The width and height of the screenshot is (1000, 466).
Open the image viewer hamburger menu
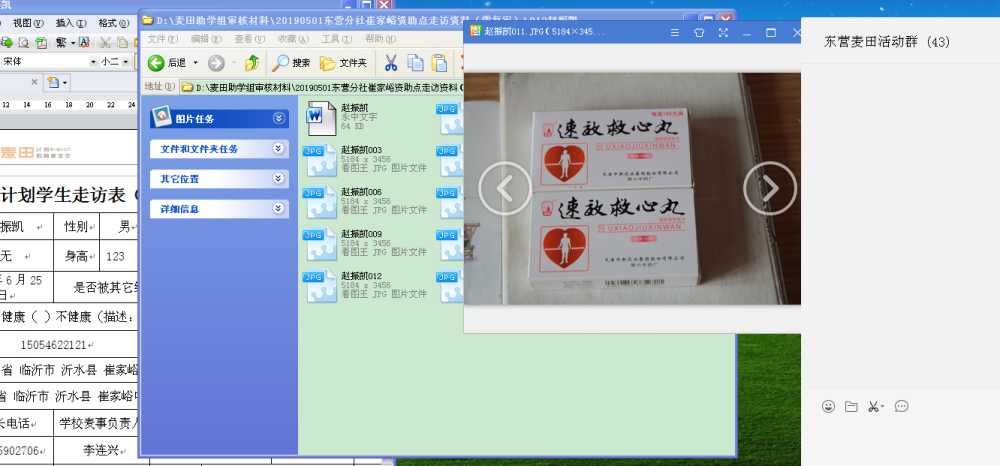click(x=675, y=33)
